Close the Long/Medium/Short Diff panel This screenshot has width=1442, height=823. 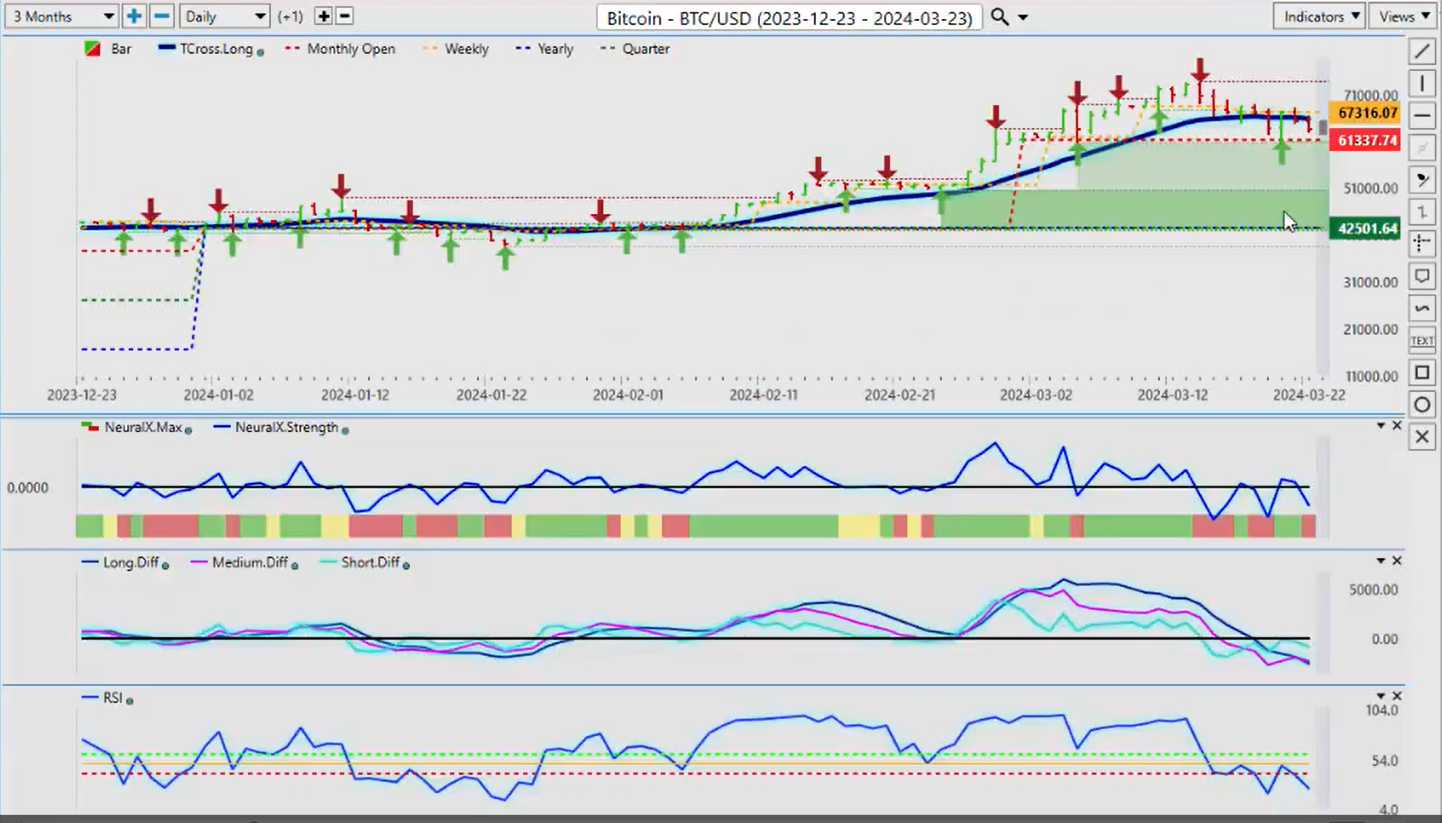[1397, 561]
